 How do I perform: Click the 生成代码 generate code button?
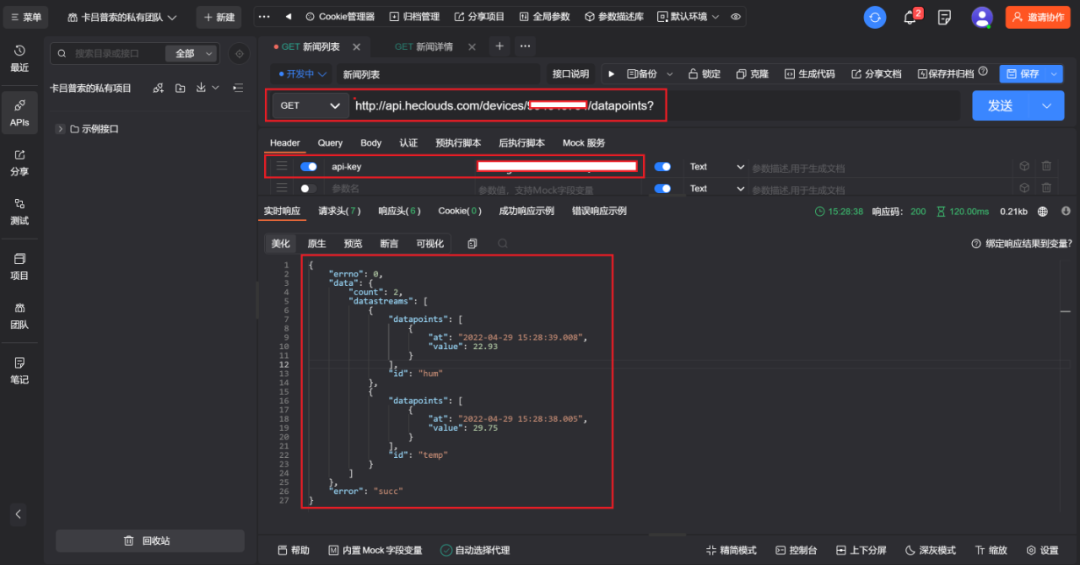click(x=809, y=74)
